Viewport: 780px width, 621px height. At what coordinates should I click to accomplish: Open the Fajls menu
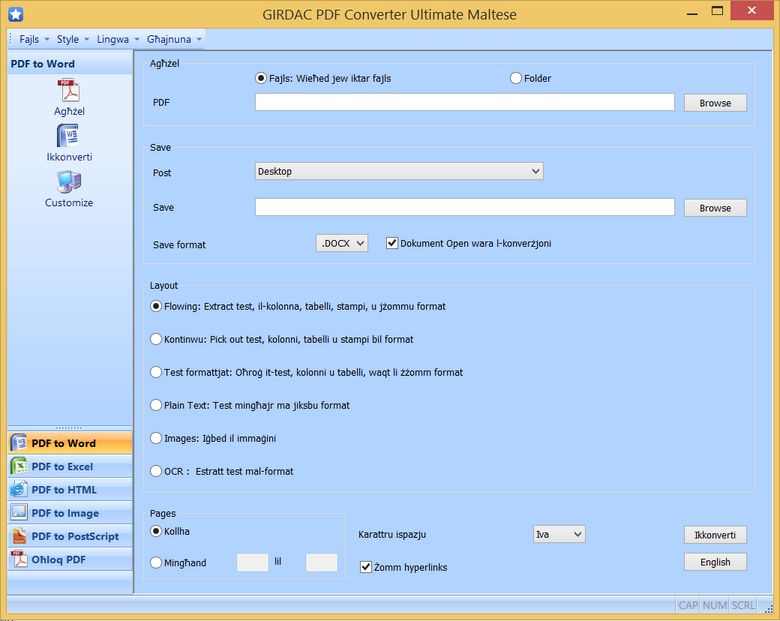tap(29, 39)
